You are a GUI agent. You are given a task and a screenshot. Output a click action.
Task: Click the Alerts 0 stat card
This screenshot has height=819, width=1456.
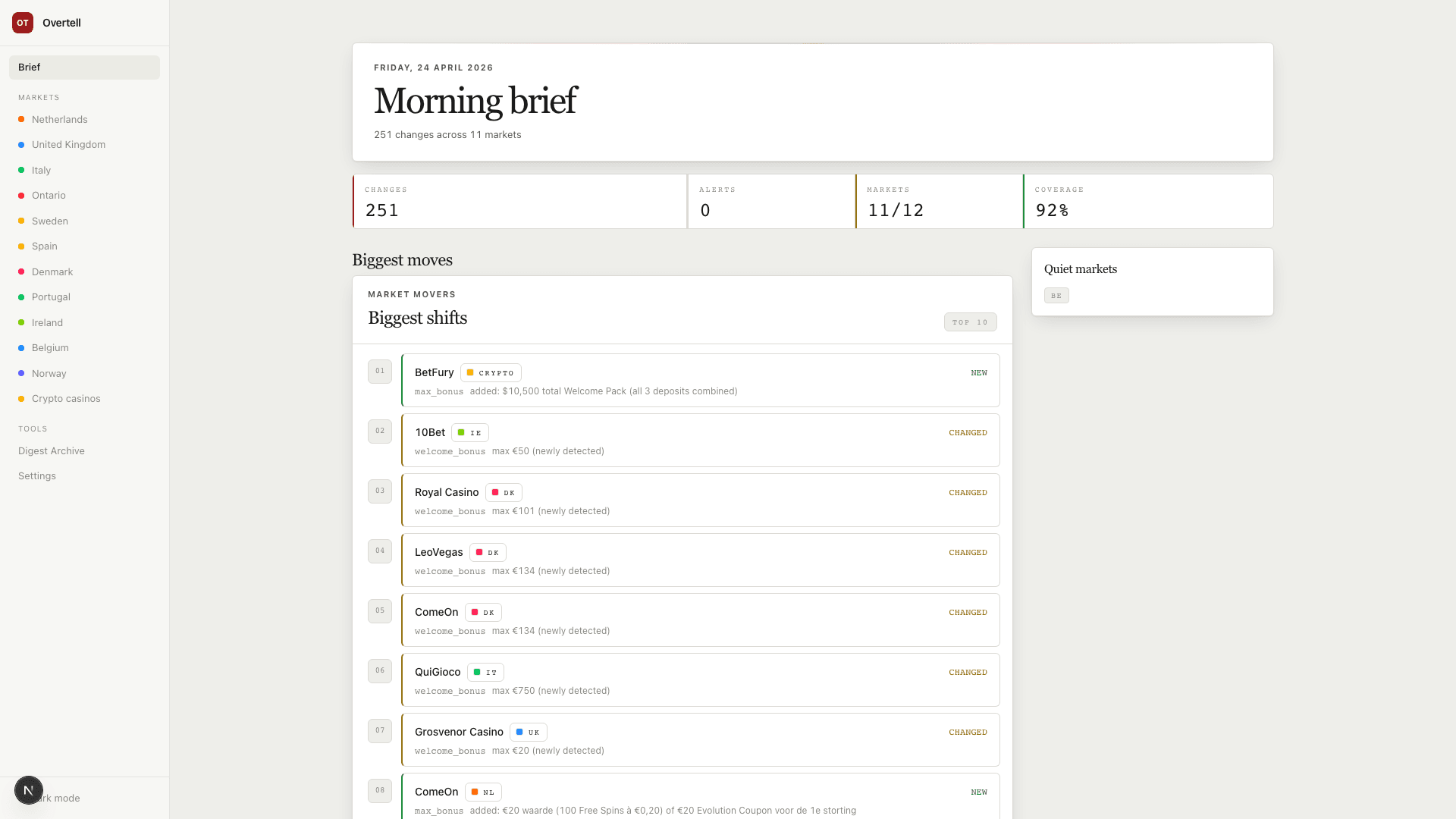click(x=771, y=202)
